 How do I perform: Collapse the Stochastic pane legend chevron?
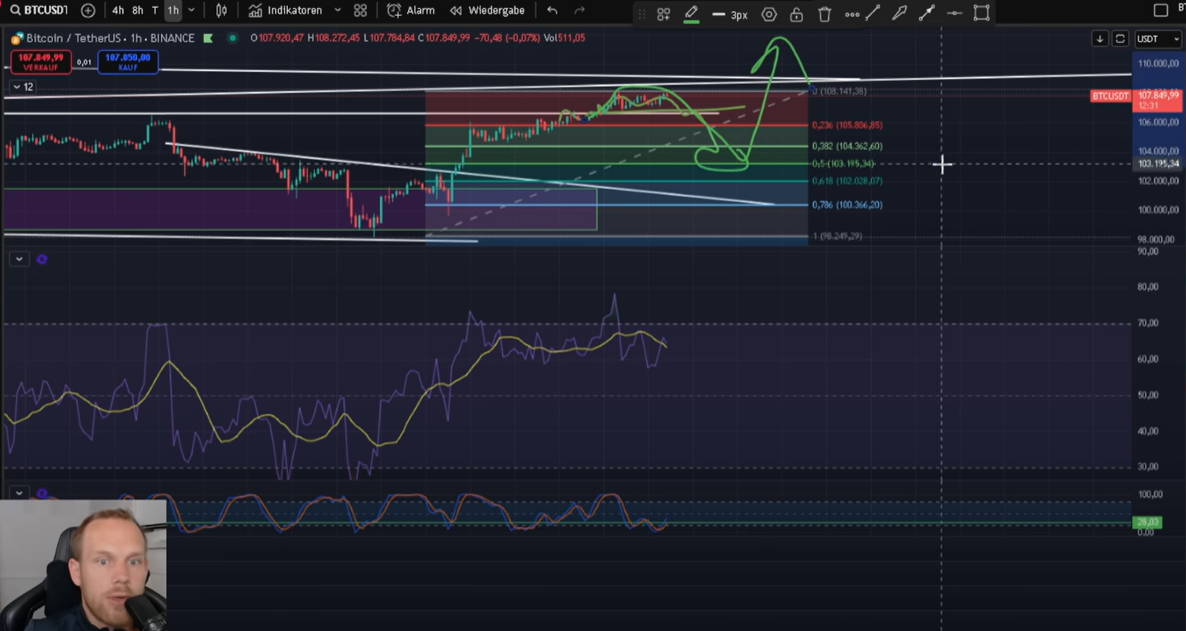19,493
